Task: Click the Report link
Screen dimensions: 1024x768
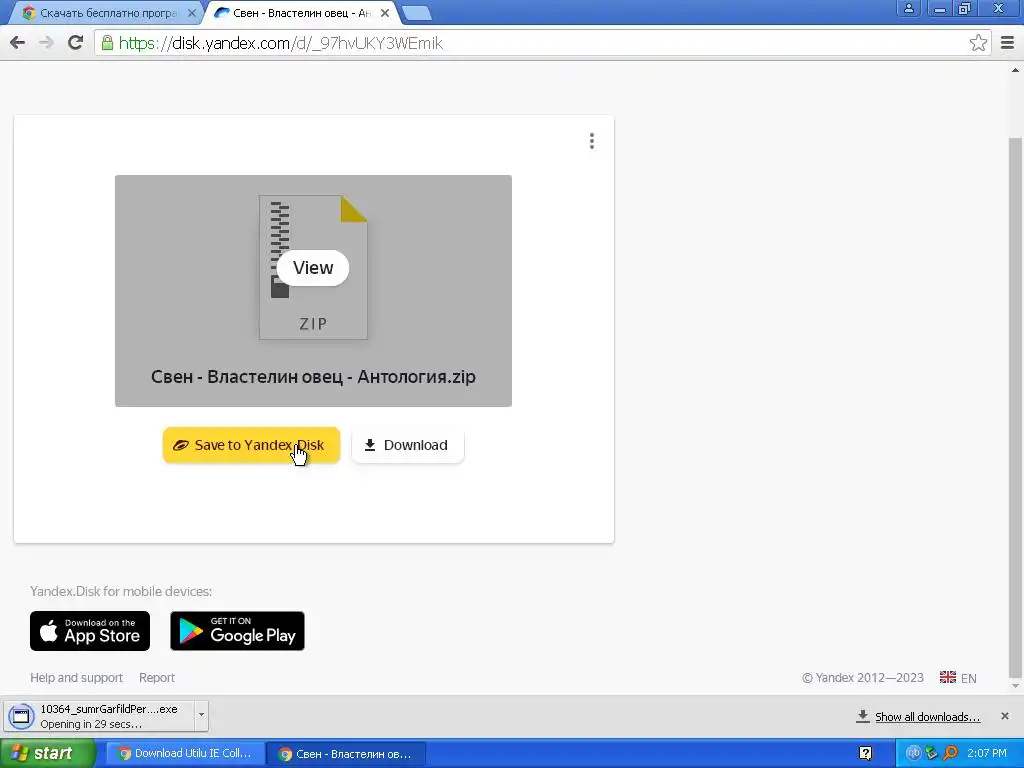Action: tap(157, 678)
